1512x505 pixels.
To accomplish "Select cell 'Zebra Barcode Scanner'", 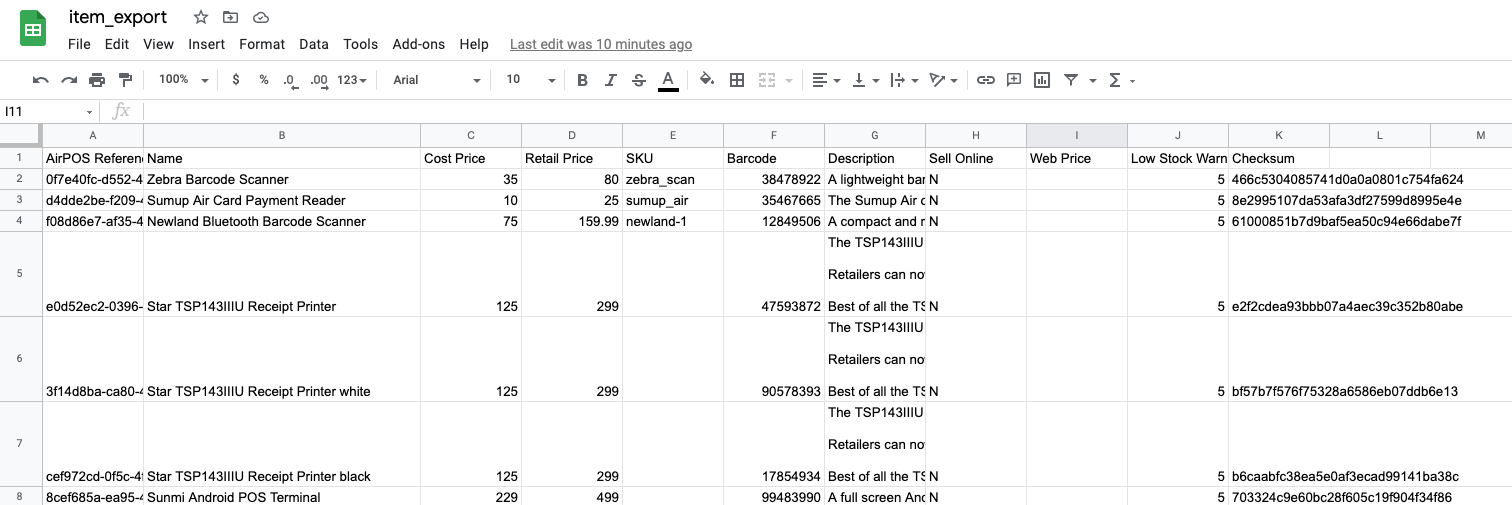I will [282, 179].
